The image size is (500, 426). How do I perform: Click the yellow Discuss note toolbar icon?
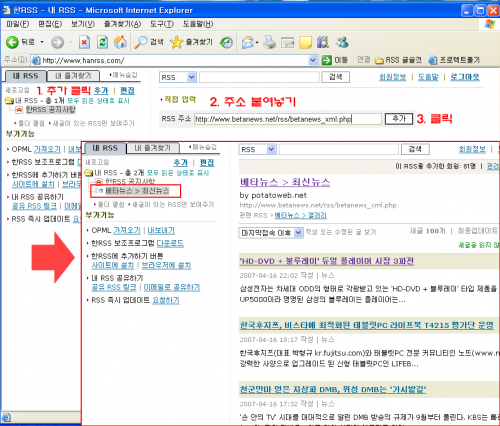(x=305, y=42)
